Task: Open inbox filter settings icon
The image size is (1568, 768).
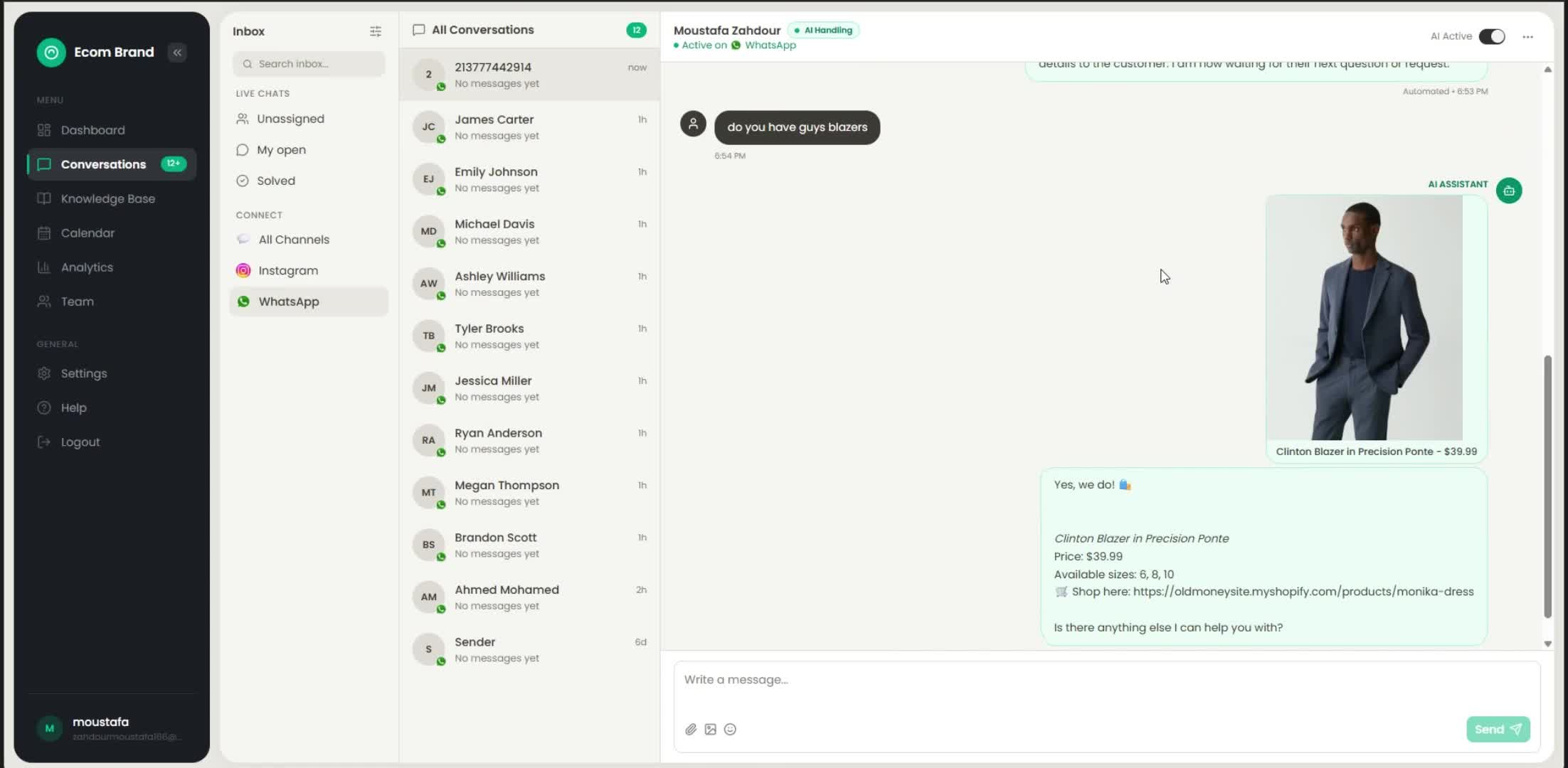Action: (376, 31)
